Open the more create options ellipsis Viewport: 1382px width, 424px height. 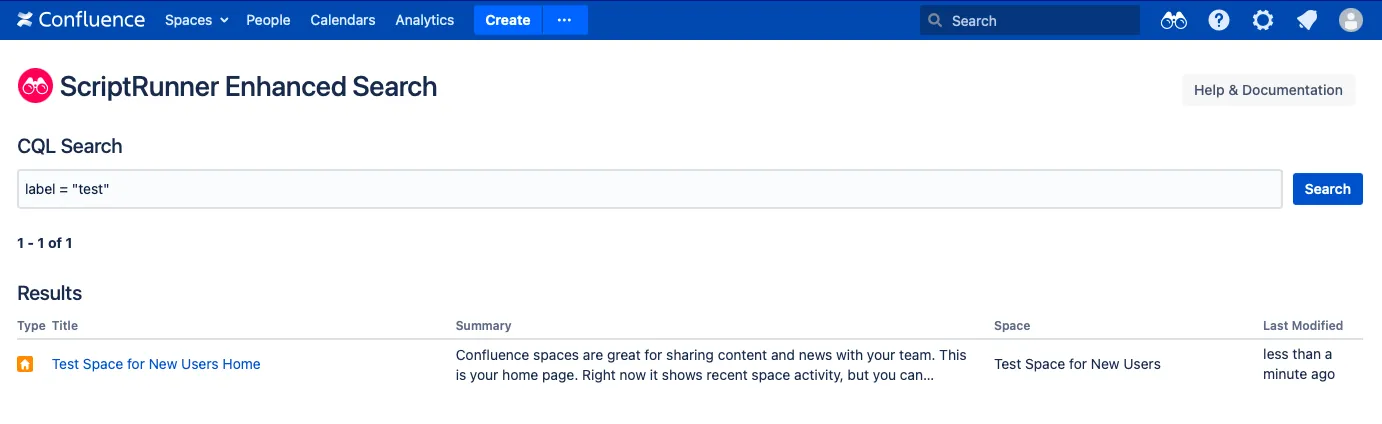point(565,20)
